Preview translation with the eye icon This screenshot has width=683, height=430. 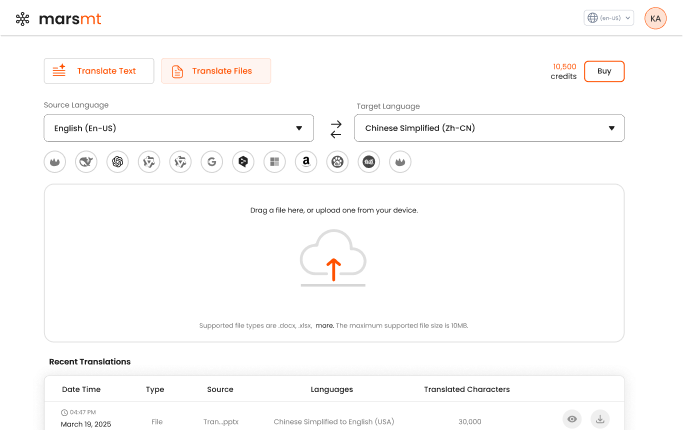[x=571, y=420]
